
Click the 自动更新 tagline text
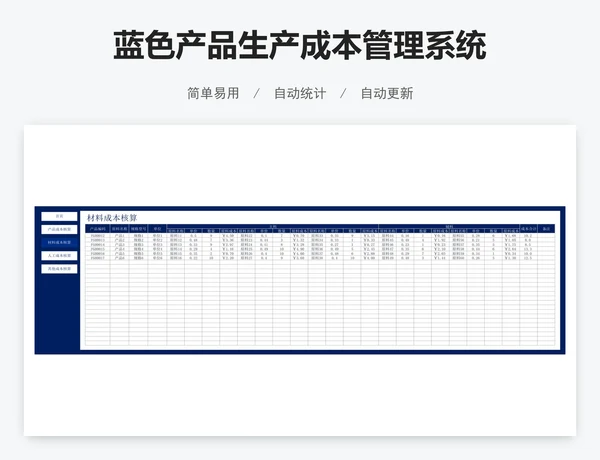(x=387, y=93)
